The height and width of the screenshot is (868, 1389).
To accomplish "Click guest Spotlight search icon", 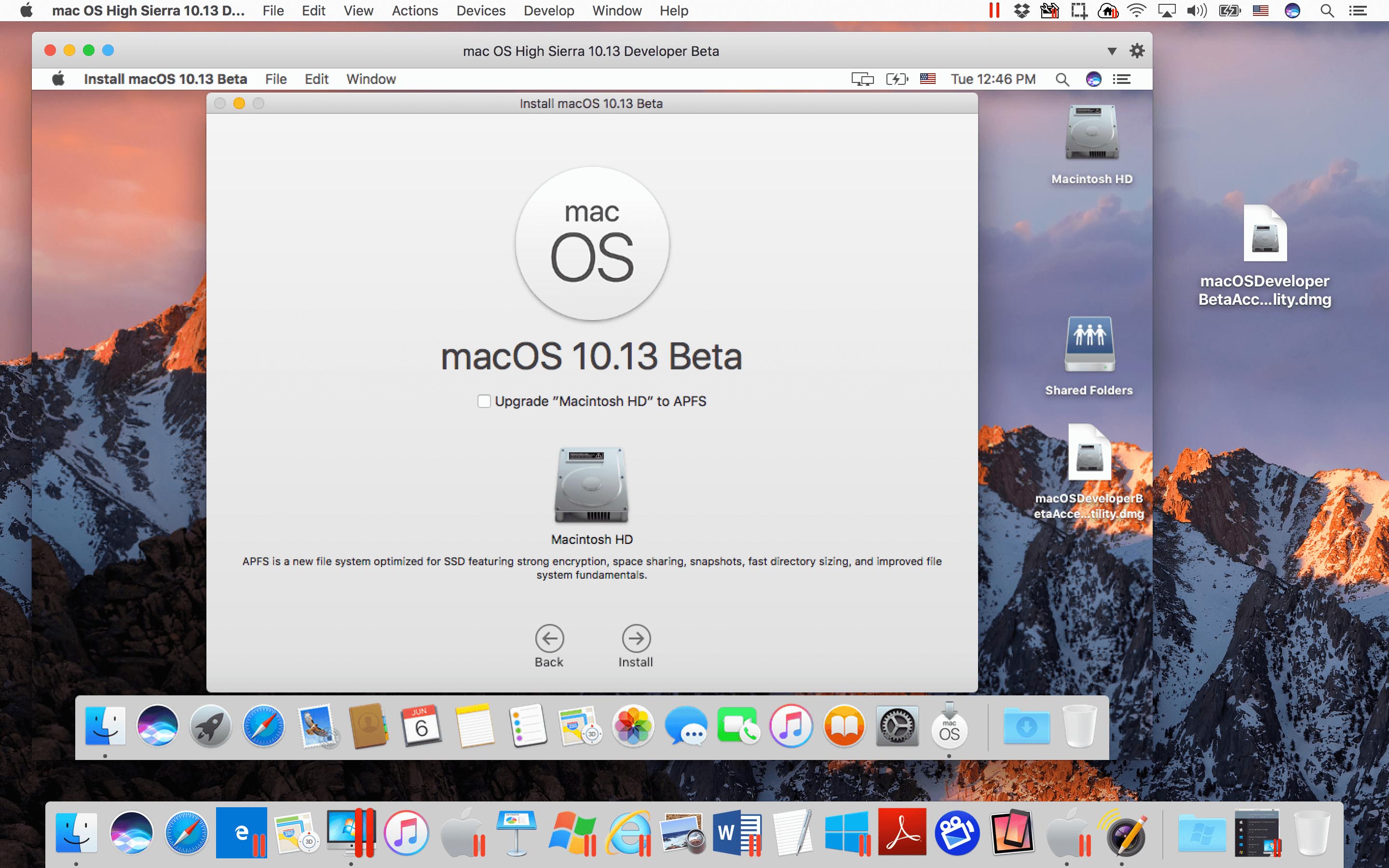I will (1062, 79).
